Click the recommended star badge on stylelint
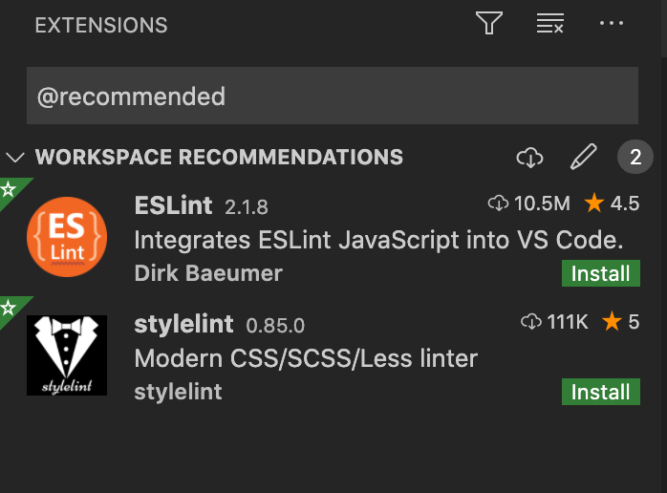 pos(9,307)
